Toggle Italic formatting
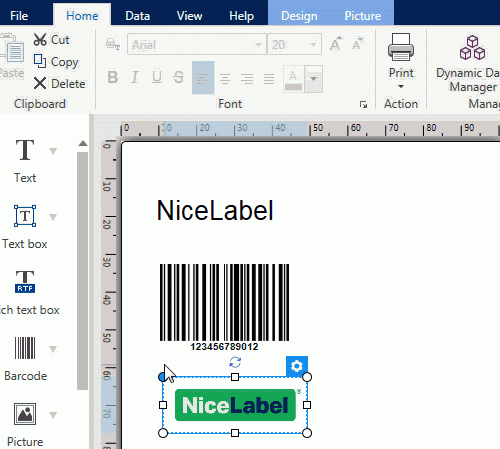The height and width of the screenshot is (449, 500). pyautogui.click(x=135, y=77)
